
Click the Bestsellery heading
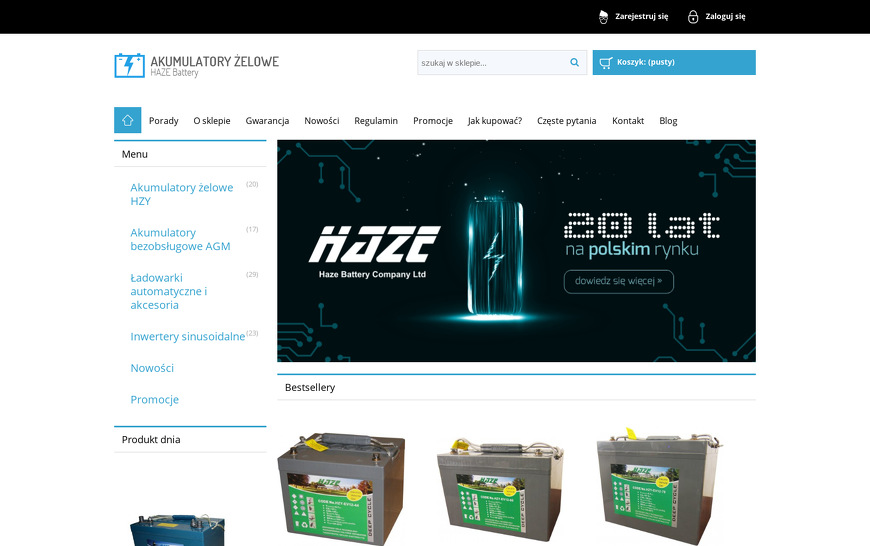310,387
